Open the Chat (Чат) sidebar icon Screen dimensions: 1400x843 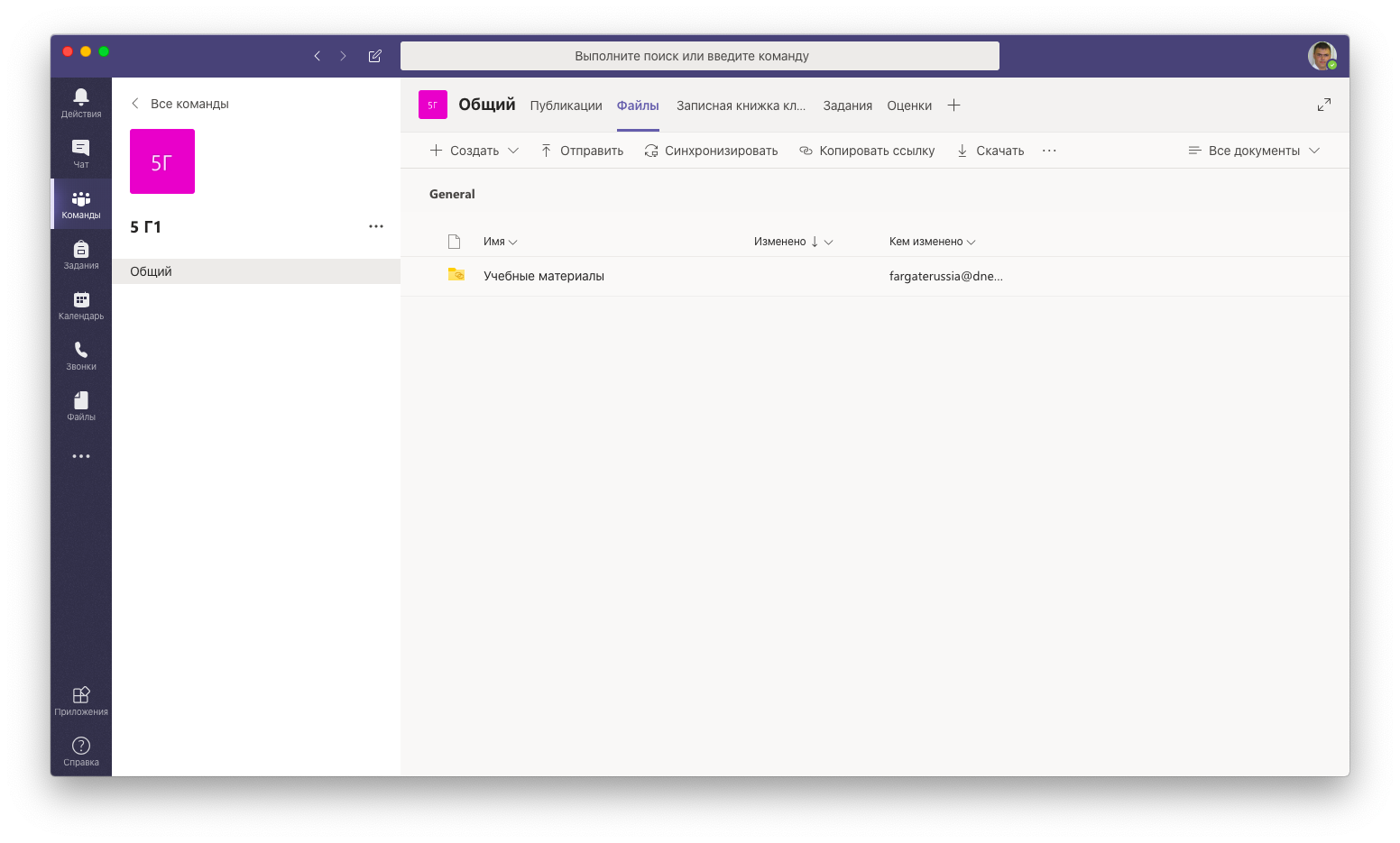coord(81,152)
